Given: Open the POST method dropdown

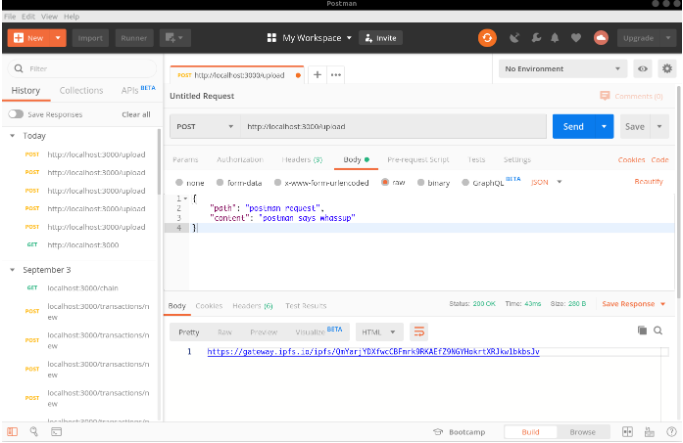Looking at the screenshot, I should (205, 126).
